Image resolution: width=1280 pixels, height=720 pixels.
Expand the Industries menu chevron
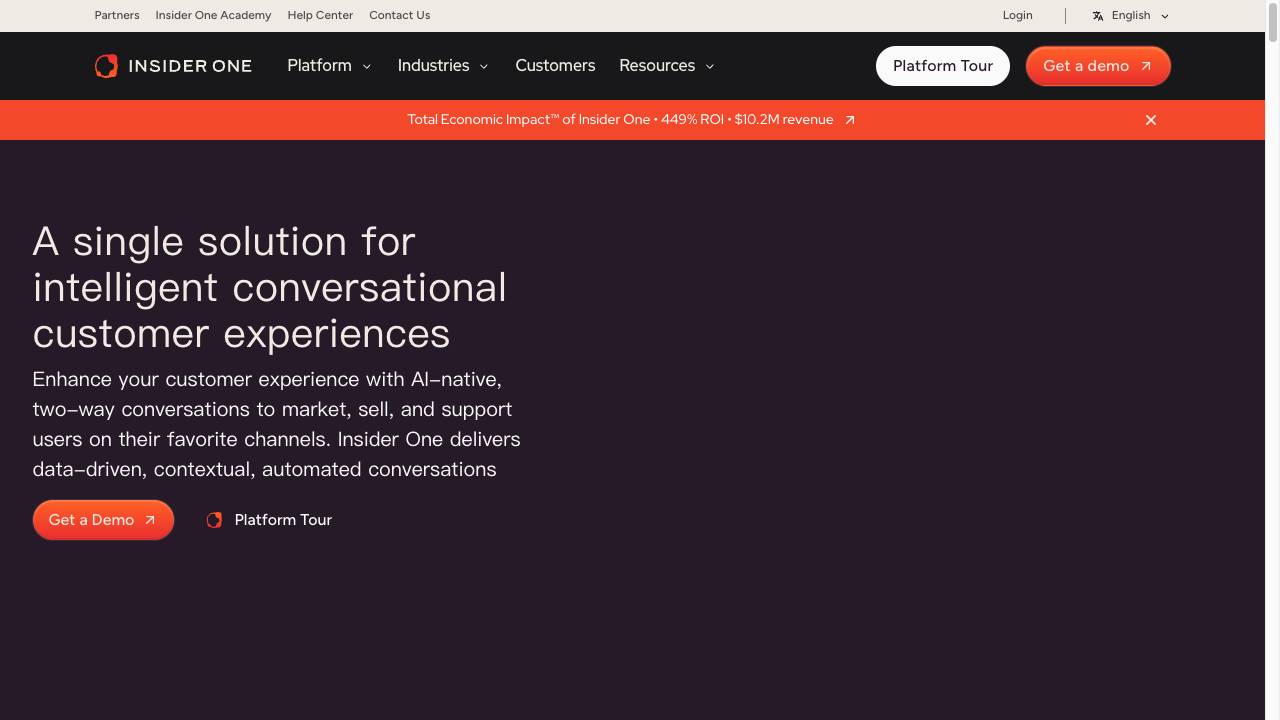[x=484, y=66]
